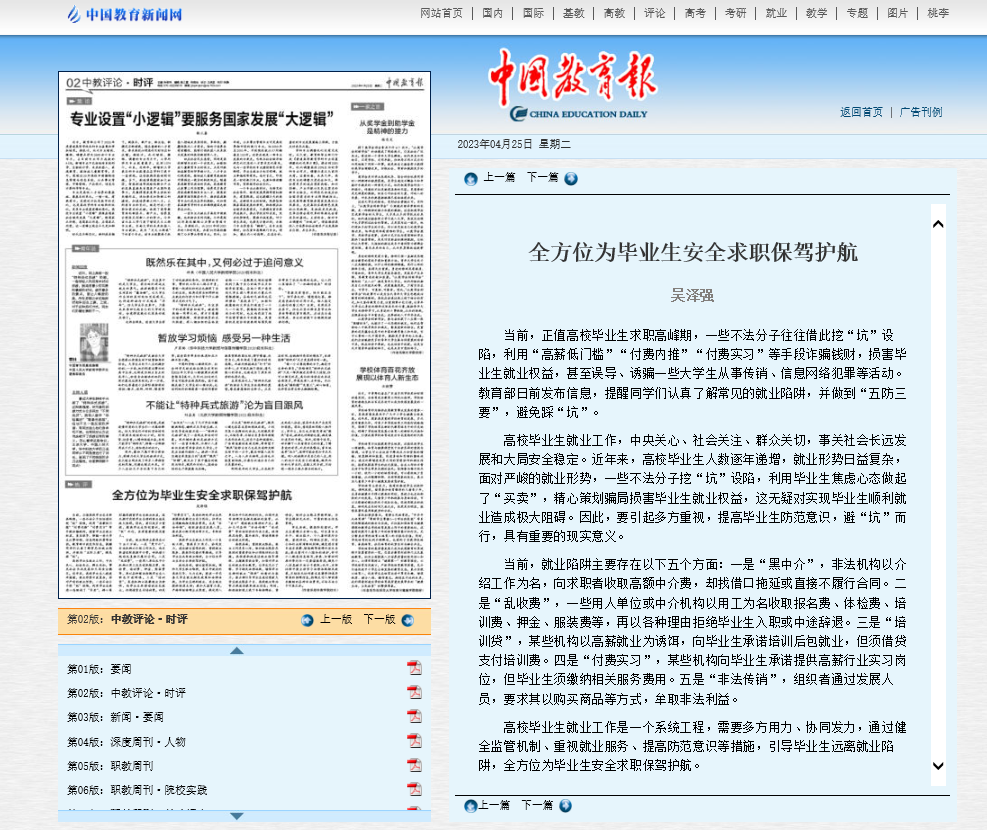This screenshot has height=830, width=987.
Task: Open 高考 in top navigation
Action: [x=695, y=14]
